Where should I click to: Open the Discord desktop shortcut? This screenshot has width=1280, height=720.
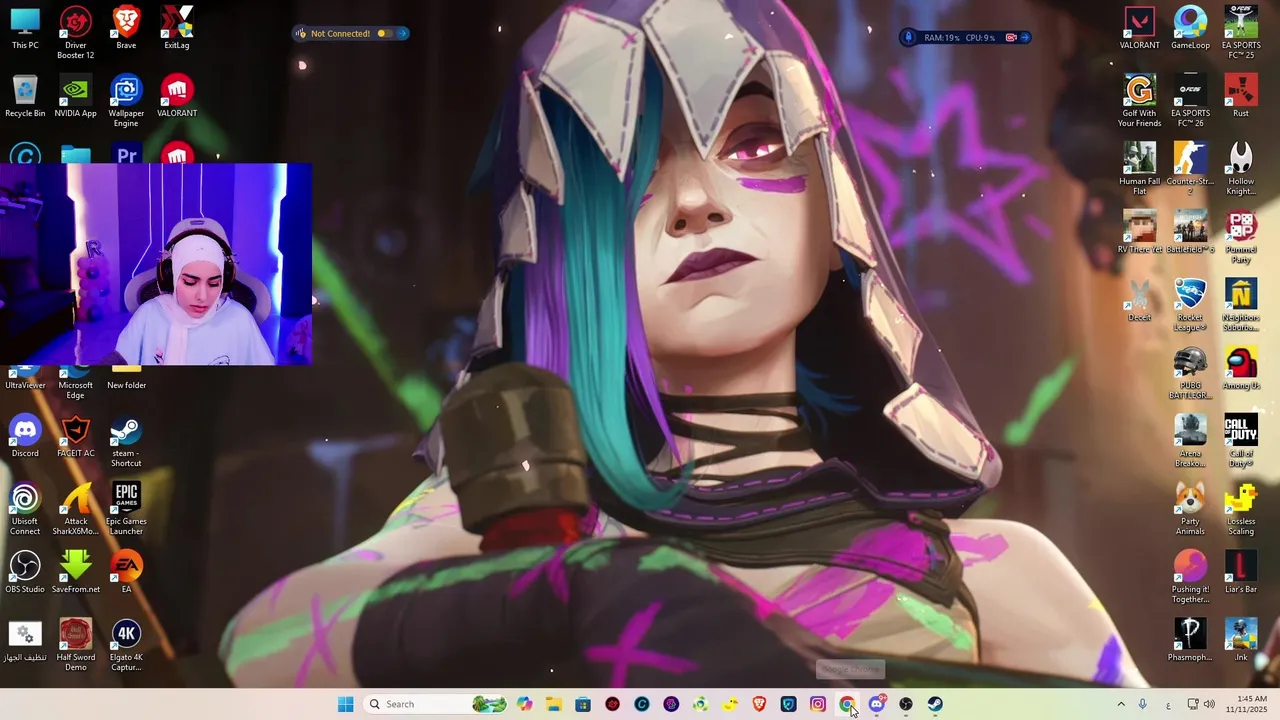click(25, 436)
